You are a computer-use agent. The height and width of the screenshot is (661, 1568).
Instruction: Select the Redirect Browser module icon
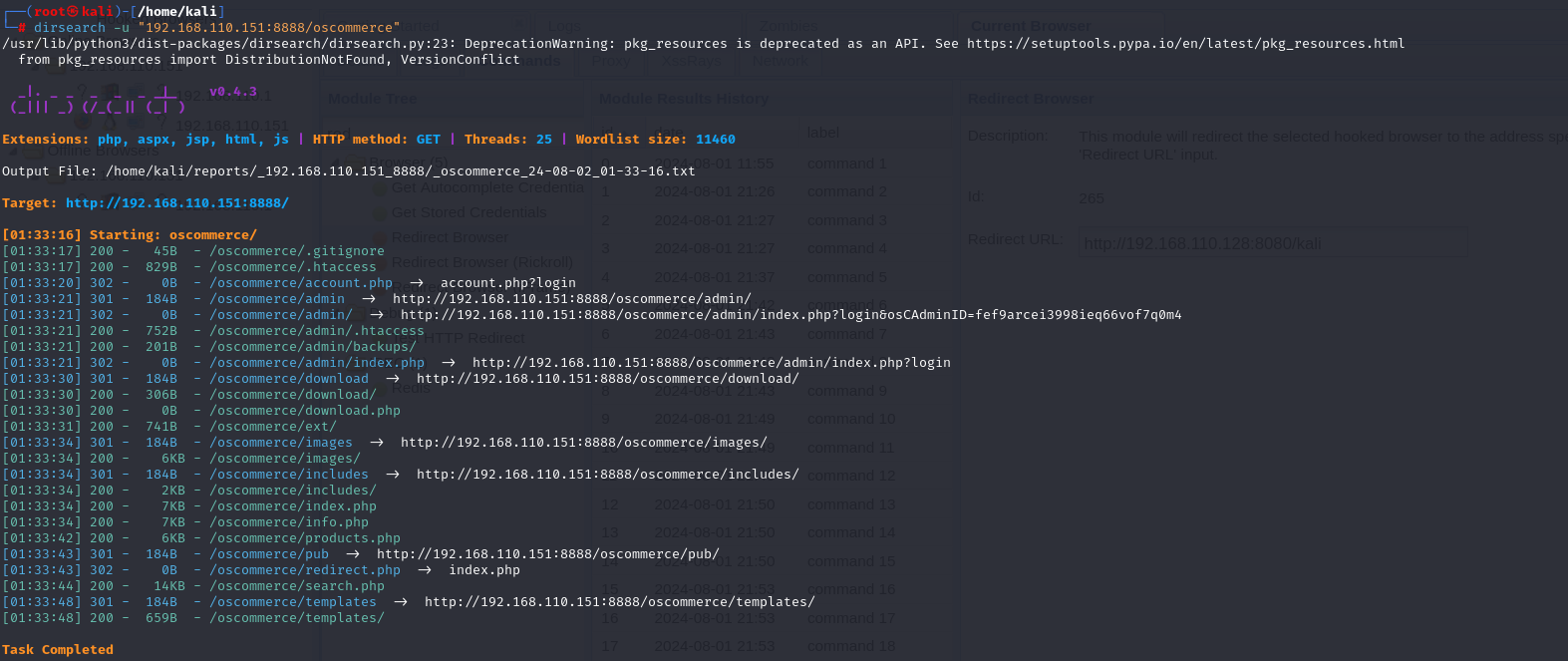(x=380, y=237)
